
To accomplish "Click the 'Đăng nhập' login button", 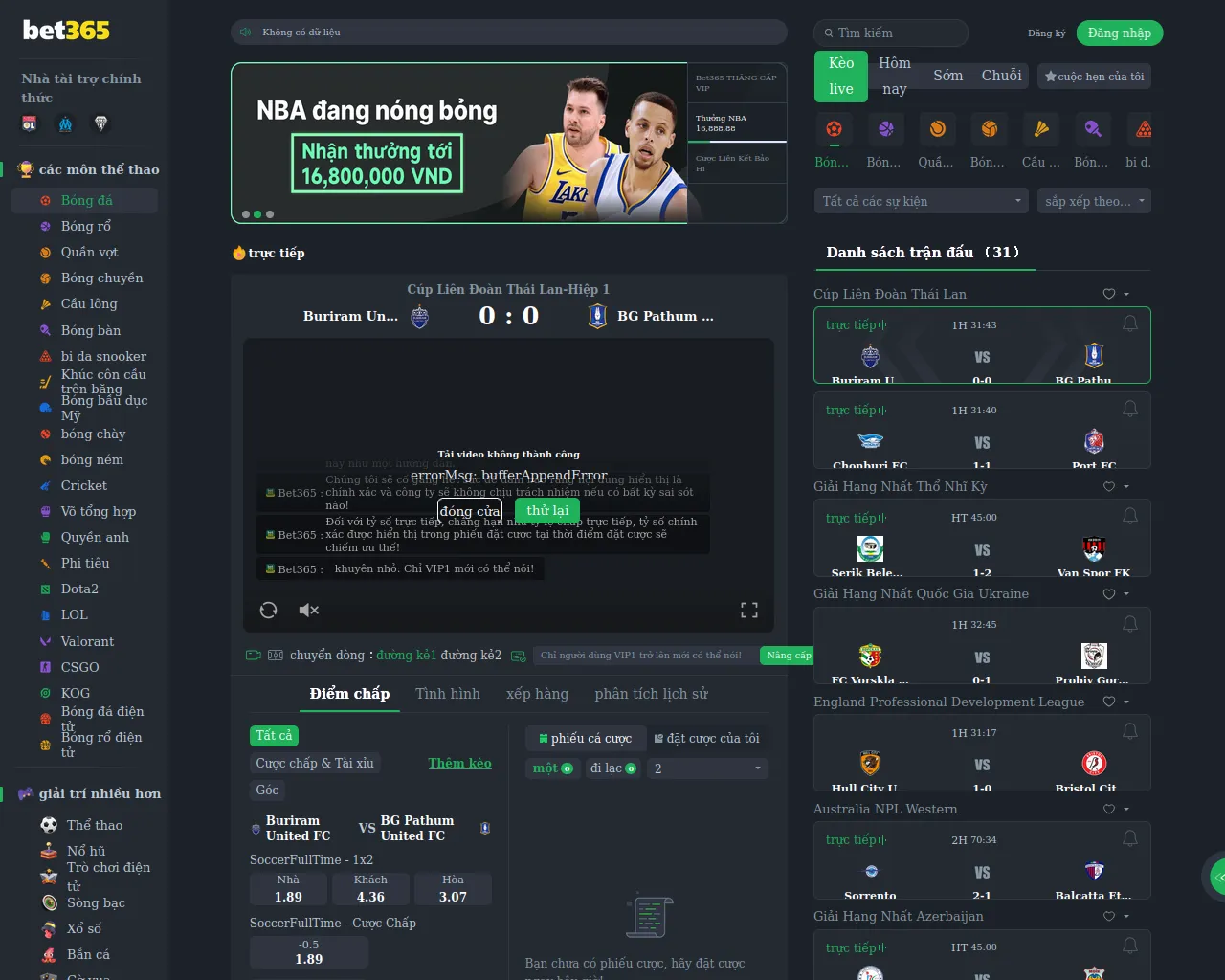I will [1119, 33].
